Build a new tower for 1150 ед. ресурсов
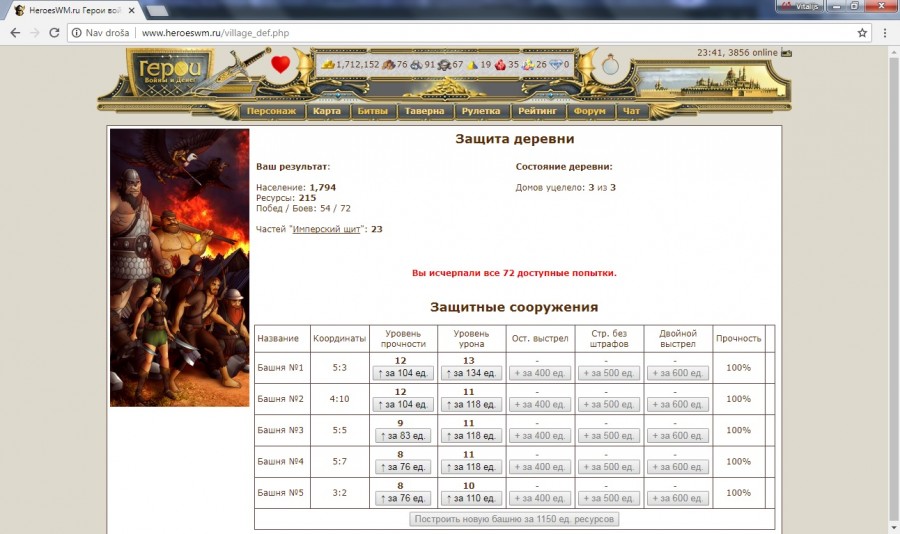The image size is (900, 534). [x=514, y=519]
